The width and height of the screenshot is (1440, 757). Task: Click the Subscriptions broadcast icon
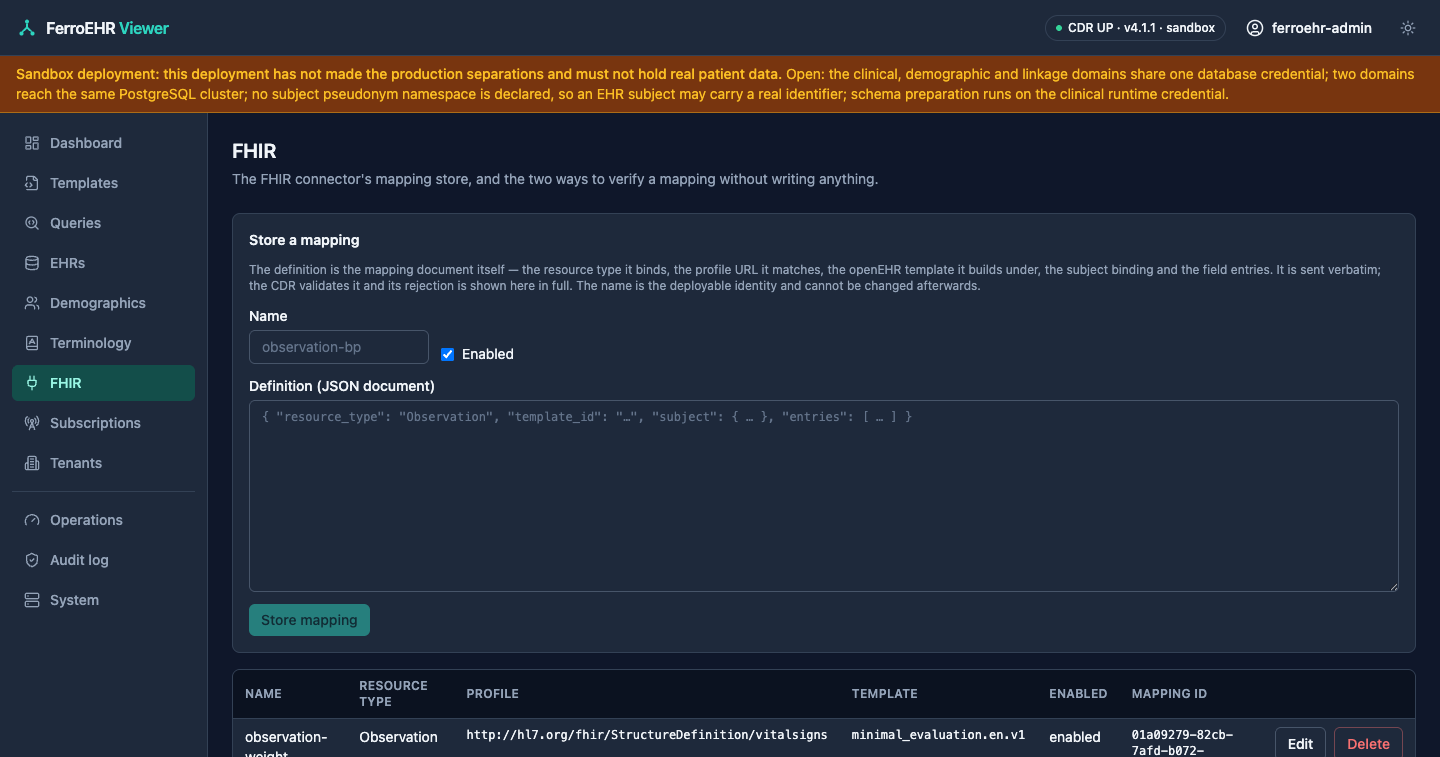click(32, 423)
